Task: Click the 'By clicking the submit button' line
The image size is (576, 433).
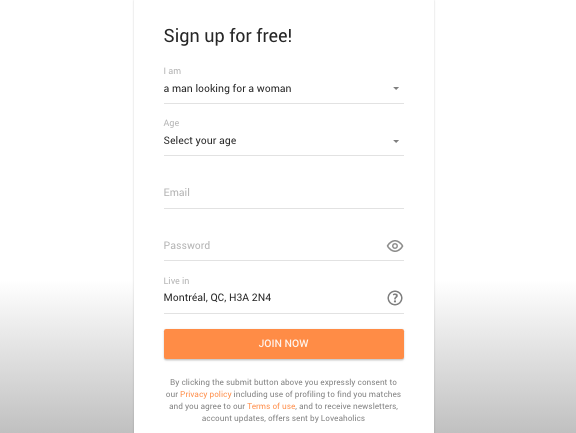Action: point(284,382)
